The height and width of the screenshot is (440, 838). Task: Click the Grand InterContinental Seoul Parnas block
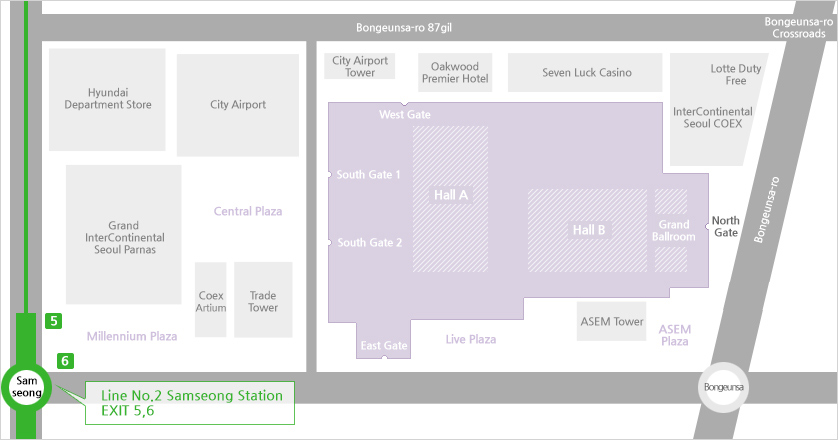[x=123, y=235]
